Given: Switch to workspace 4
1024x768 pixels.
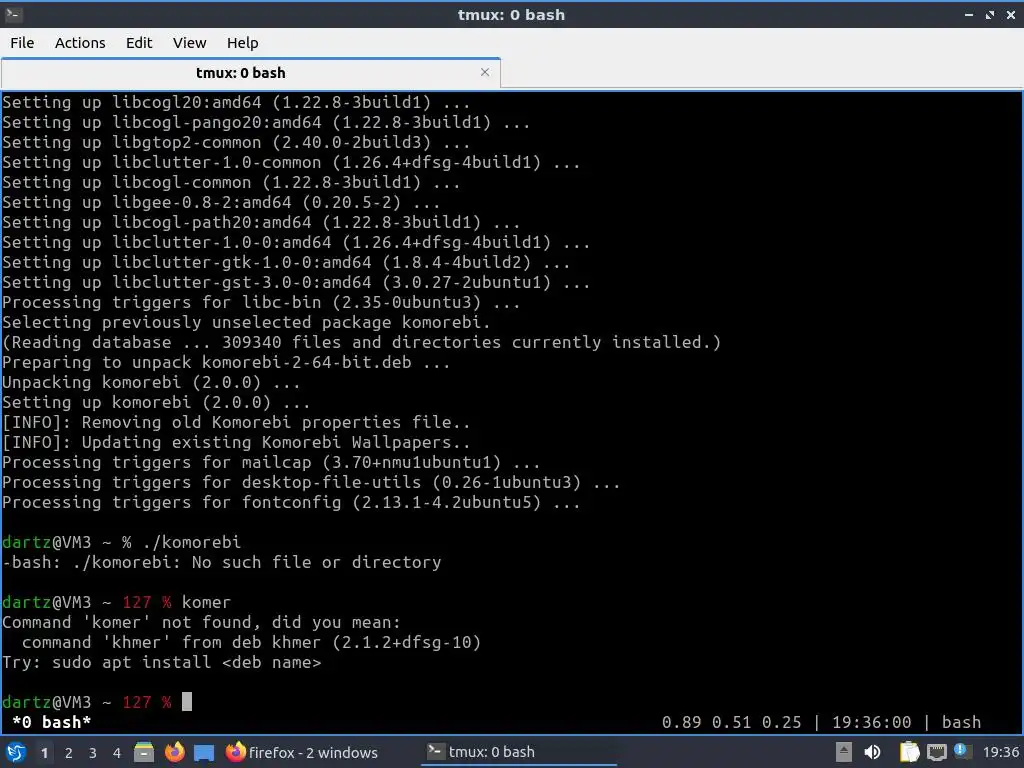Looking at the screenshot, I should [x=116, y=753].
